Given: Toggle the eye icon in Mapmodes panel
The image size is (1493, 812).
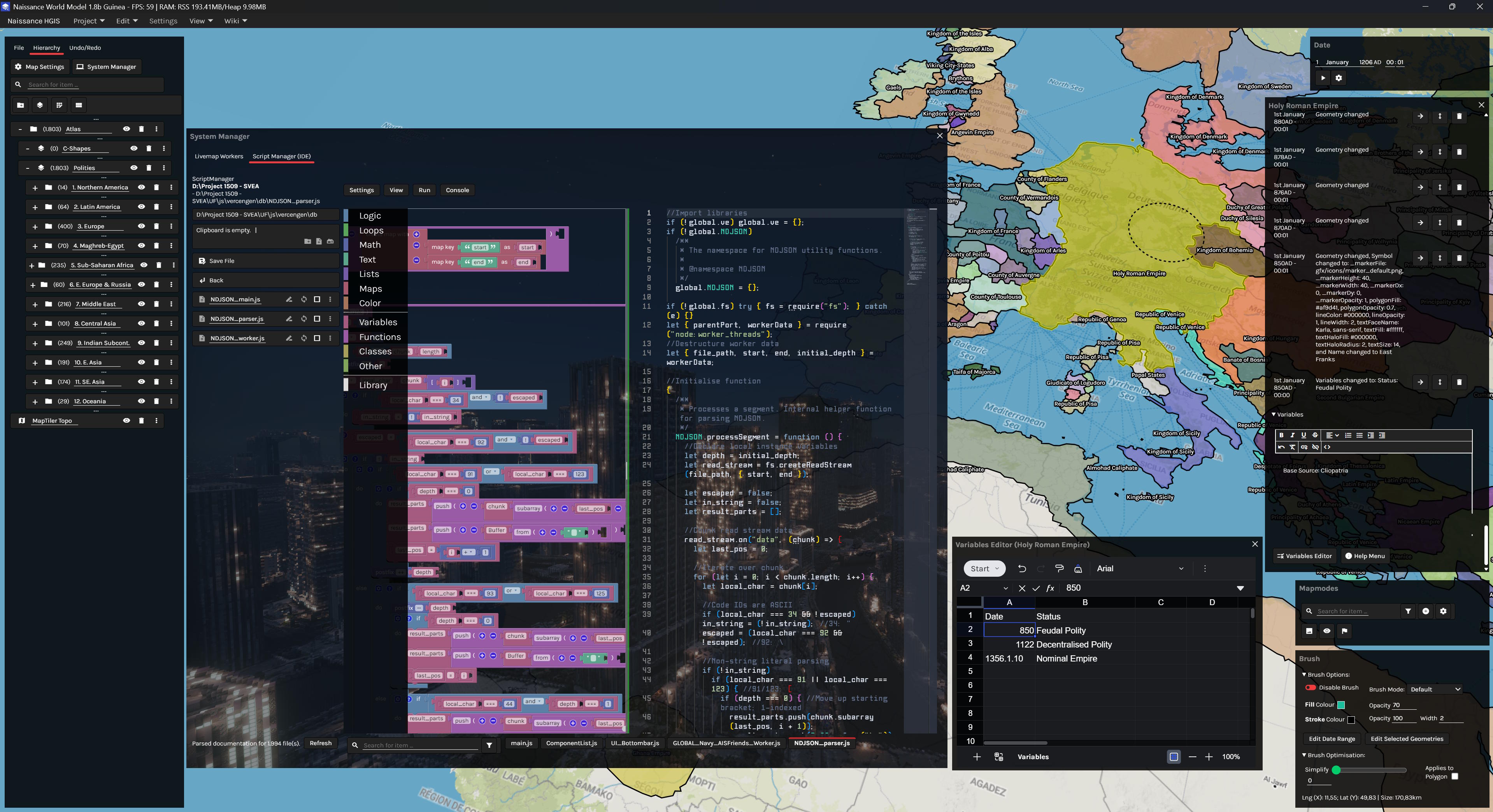Looking at the screenshot, I should click(1327, 631).
